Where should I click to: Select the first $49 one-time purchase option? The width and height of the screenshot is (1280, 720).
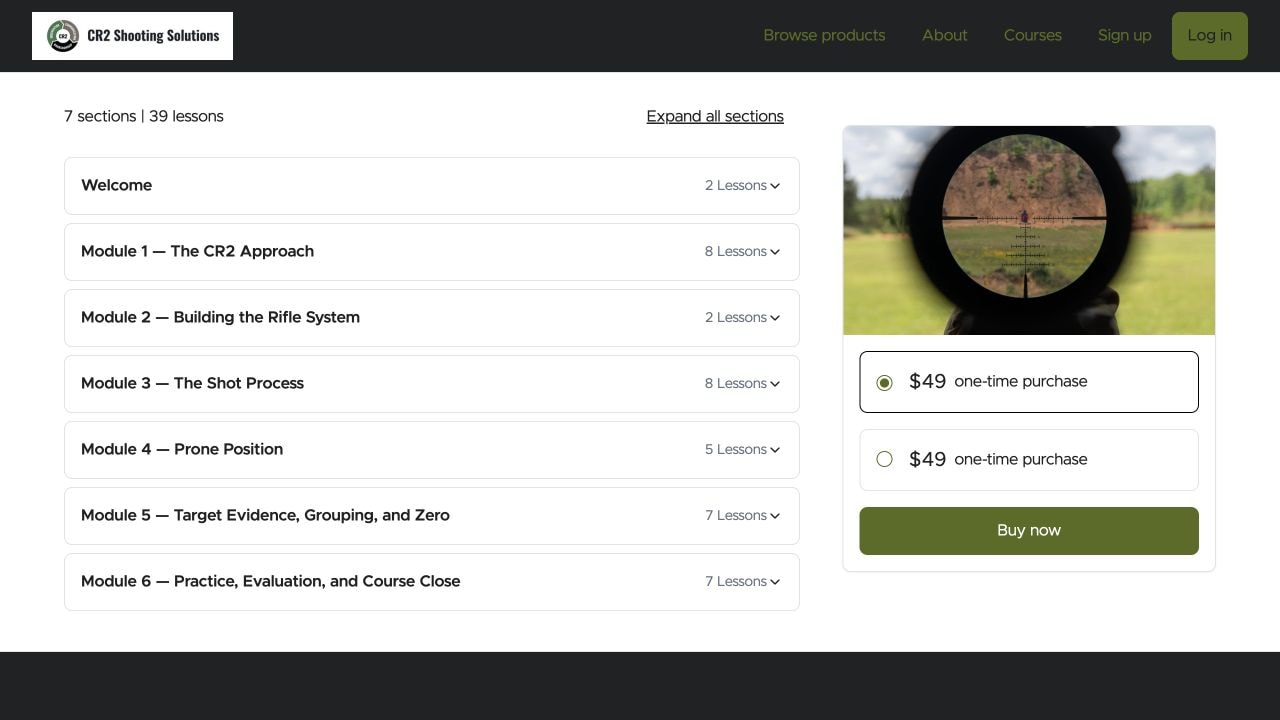[x=1029, y=382]
